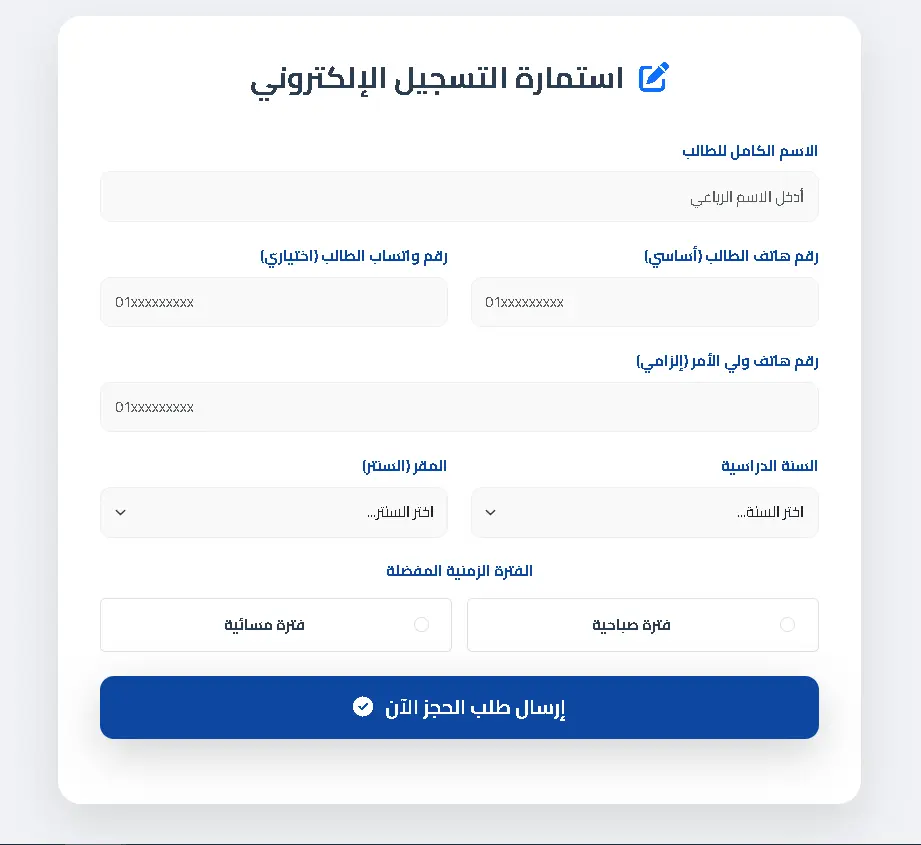Click the white checkmark icon inside the submit button
The width and height of the screenshot is (921, 845).
(363, 706)
